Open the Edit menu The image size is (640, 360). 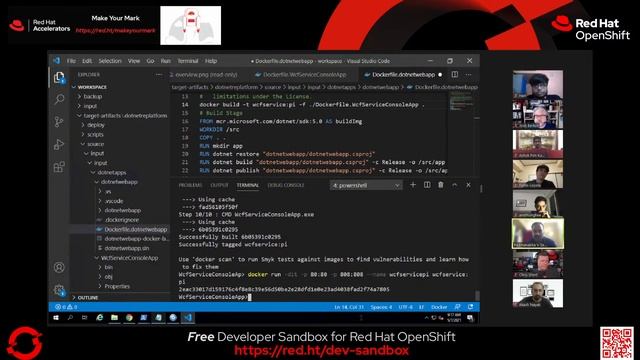(x=87, y=61)
